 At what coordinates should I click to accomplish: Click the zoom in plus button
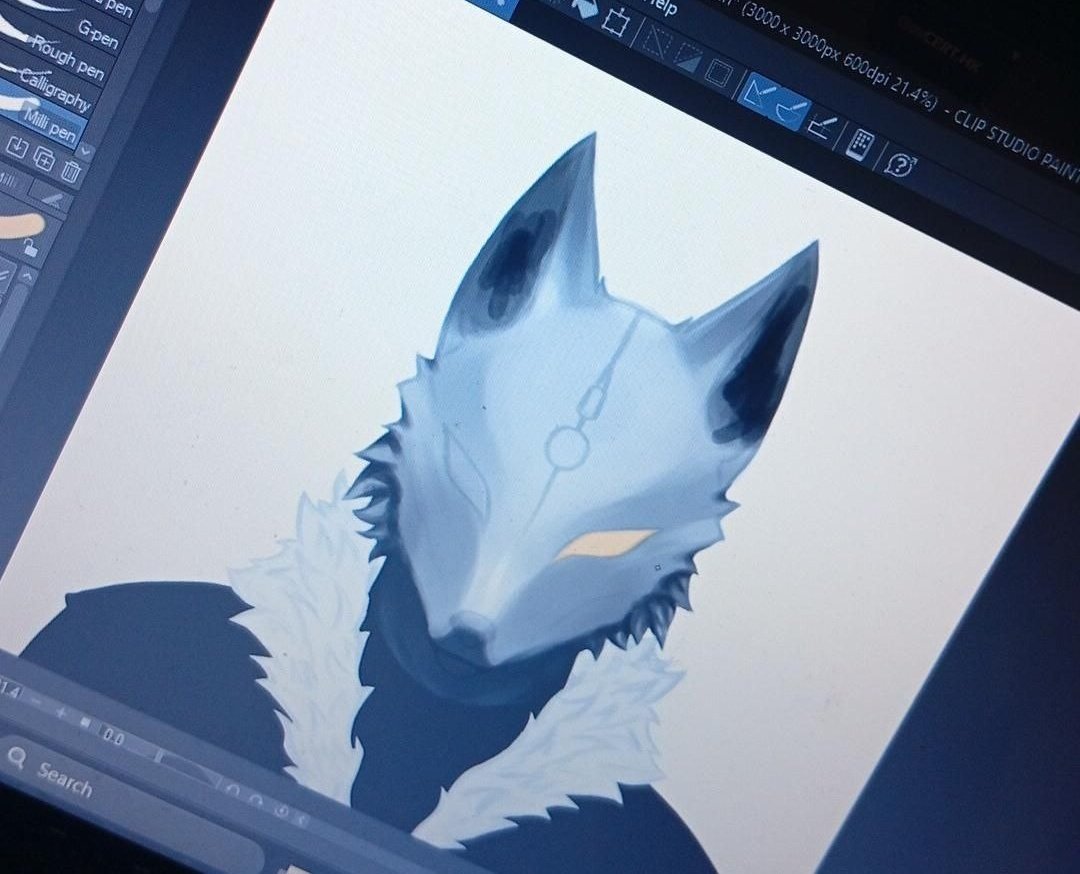point(61,712)
